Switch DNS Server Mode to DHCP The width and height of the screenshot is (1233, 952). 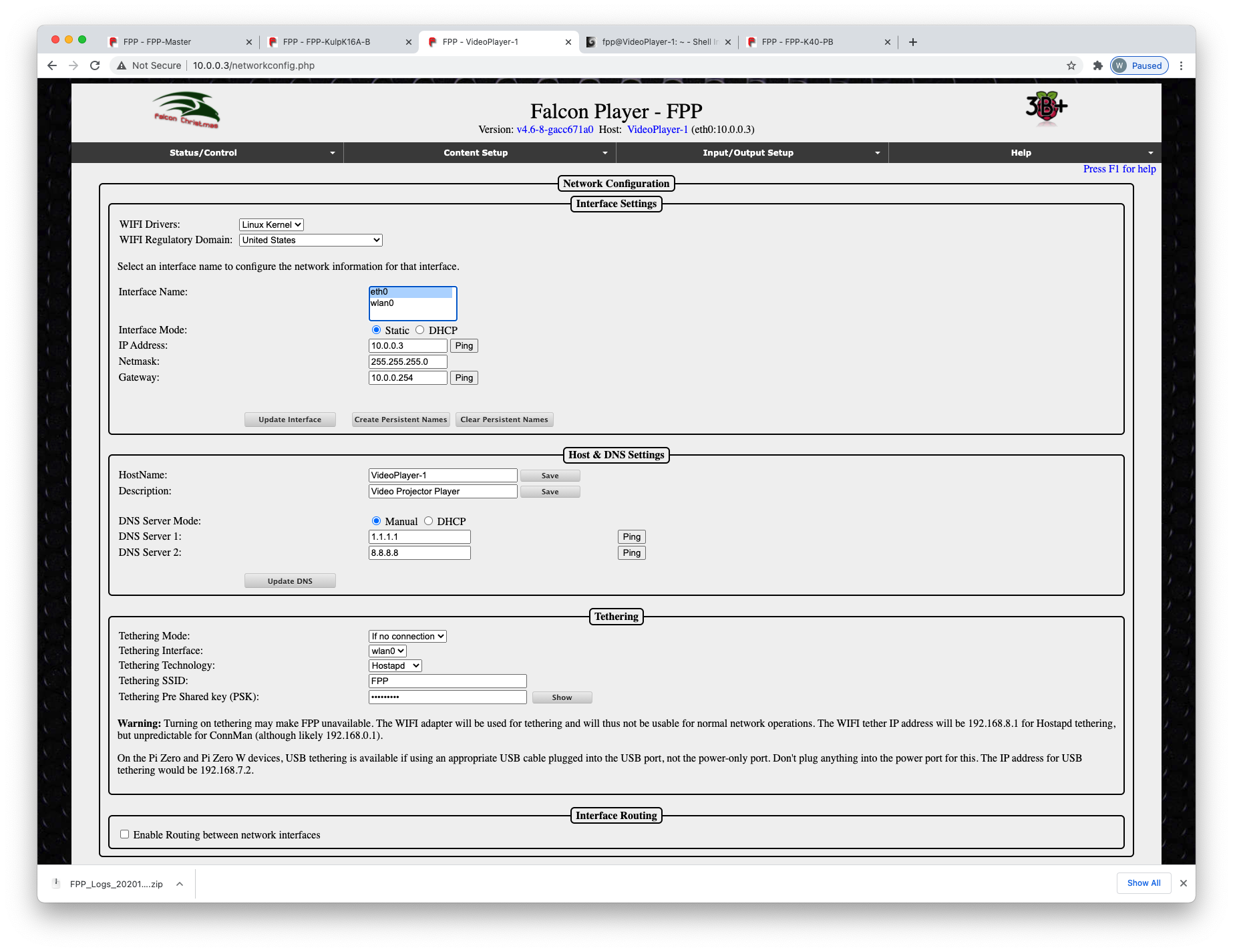(x=428, y=520)
